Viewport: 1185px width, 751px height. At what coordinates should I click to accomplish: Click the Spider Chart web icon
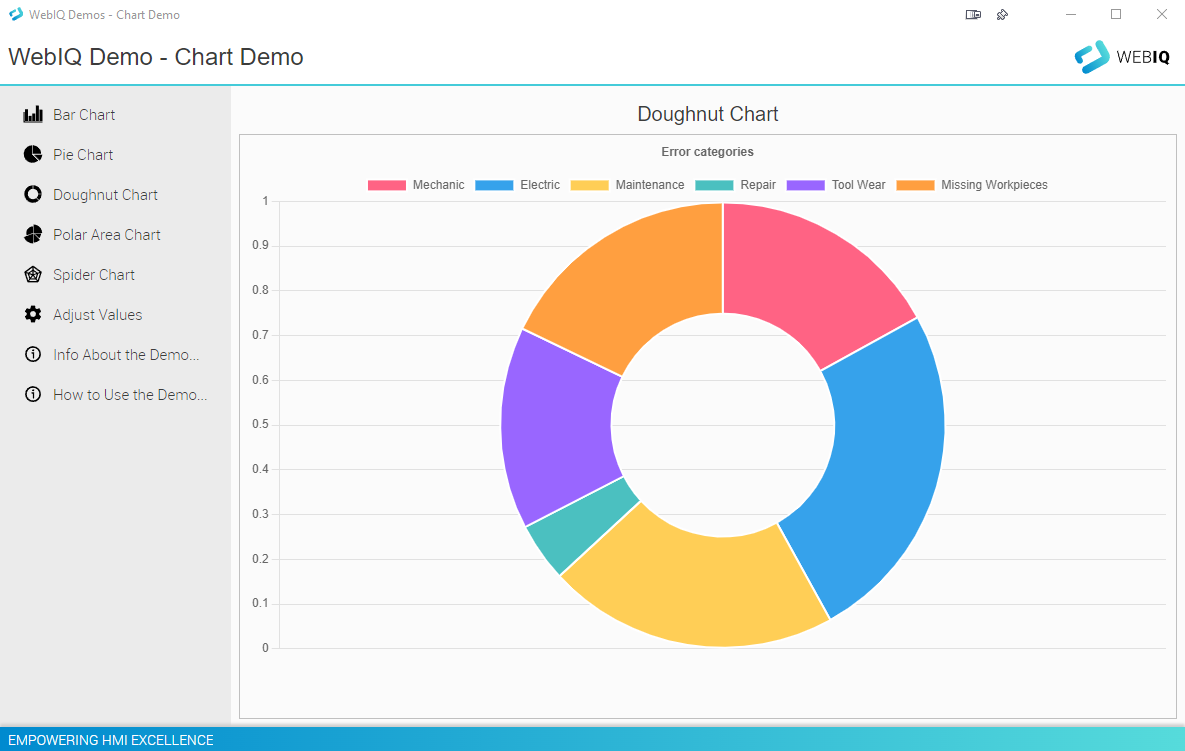32,275
